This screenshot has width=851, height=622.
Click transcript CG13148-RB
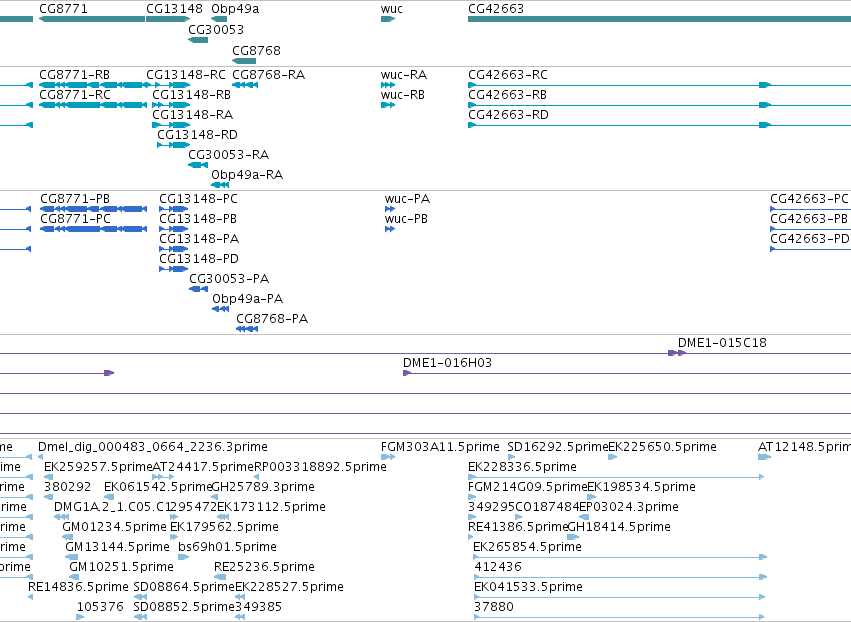coord(192,94)
